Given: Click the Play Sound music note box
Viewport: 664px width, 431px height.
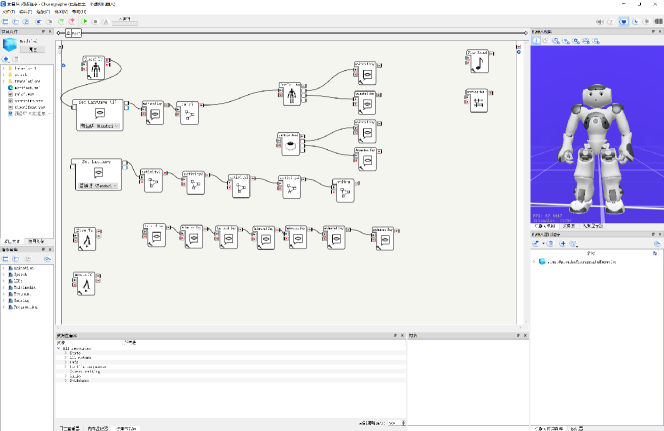Looking at the screenshot, I should (476, 61).
